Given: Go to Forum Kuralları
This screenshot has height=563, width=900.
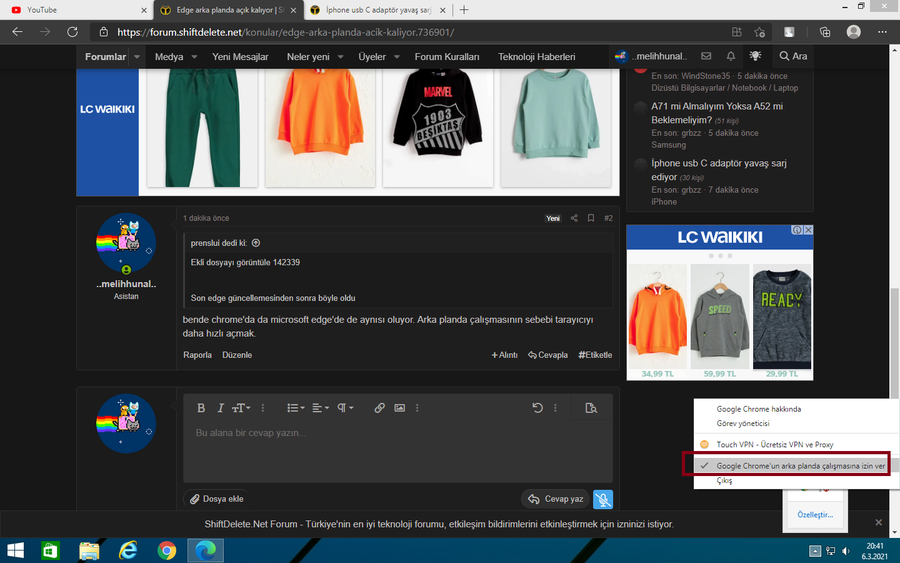Looking at the screenshot, I should tap(447, 57).
